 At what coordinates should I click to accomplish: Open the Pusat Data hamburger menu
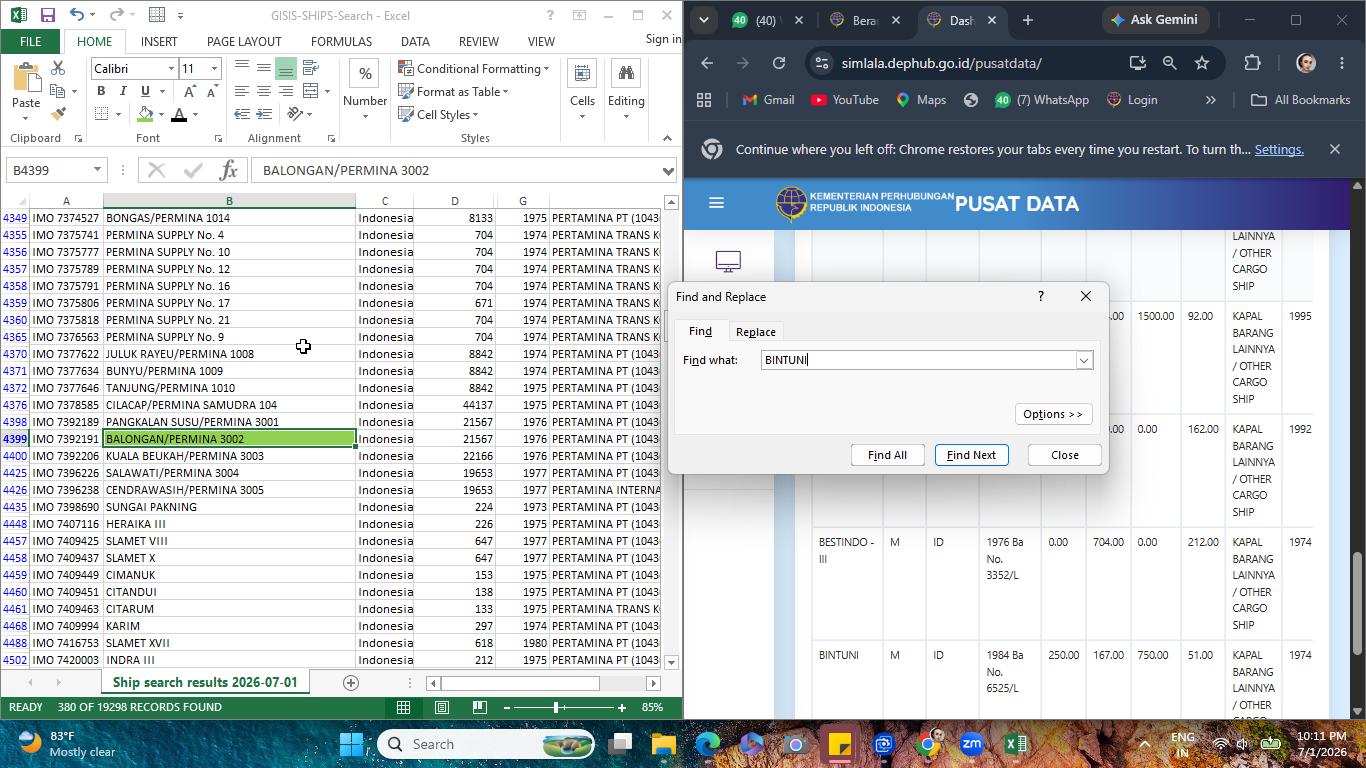click(716, 203)
